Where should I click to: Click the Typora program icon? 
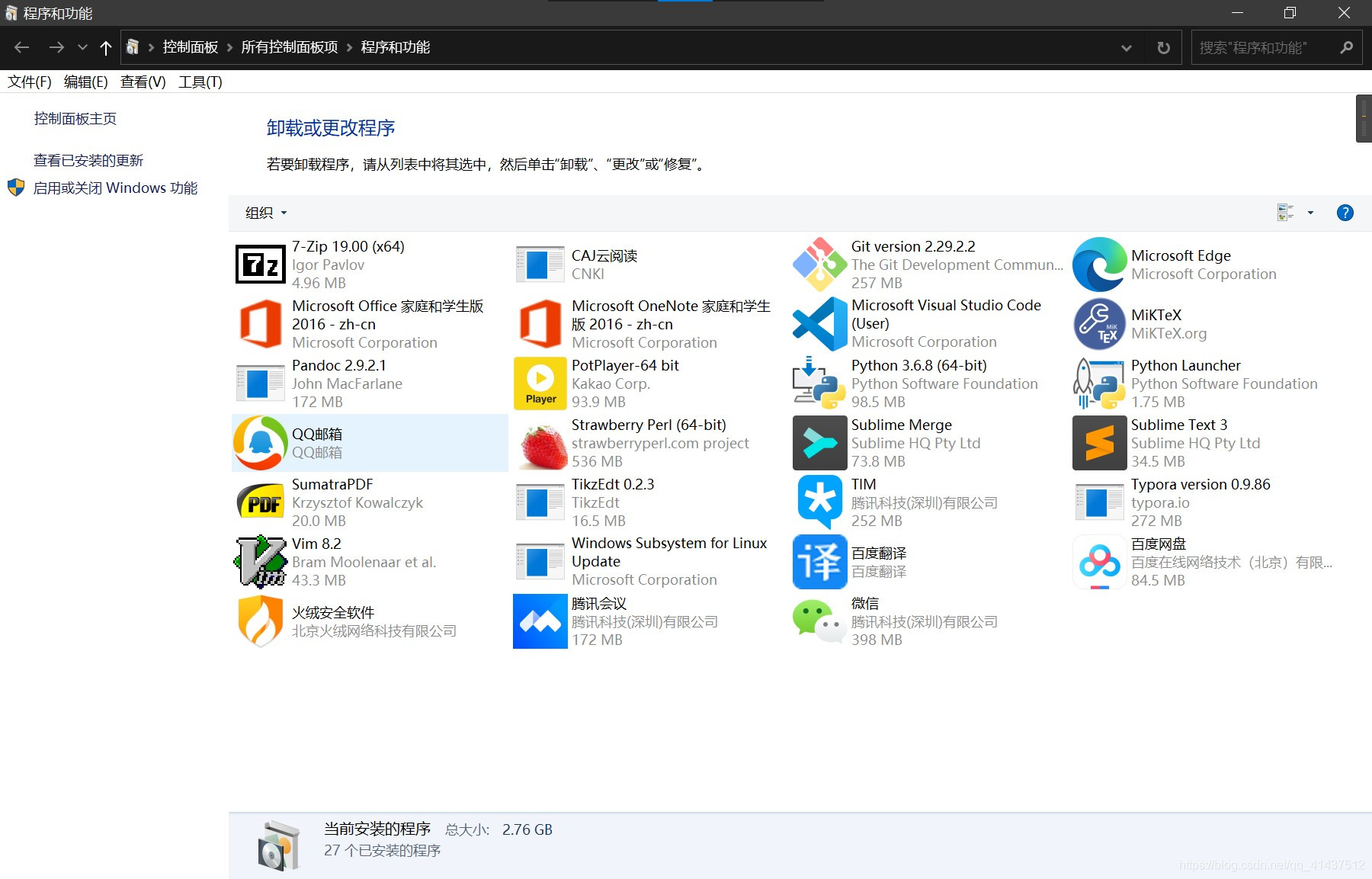pyautogui.click(x=1099, y=502)
